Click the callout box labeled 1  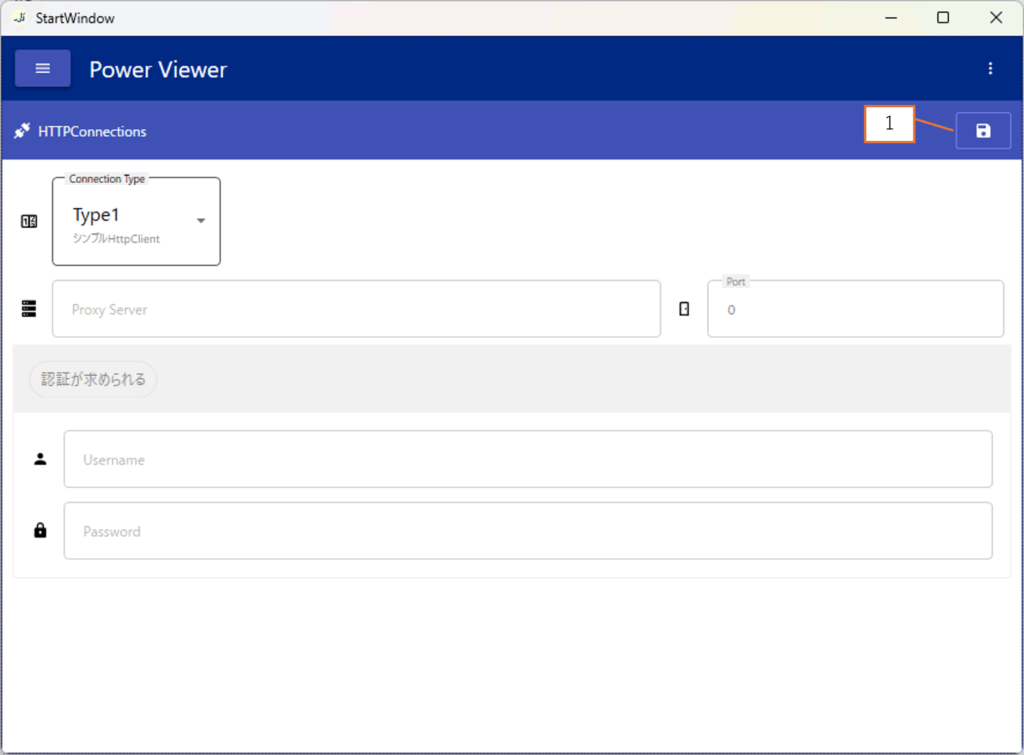click(x=889, y=125)
